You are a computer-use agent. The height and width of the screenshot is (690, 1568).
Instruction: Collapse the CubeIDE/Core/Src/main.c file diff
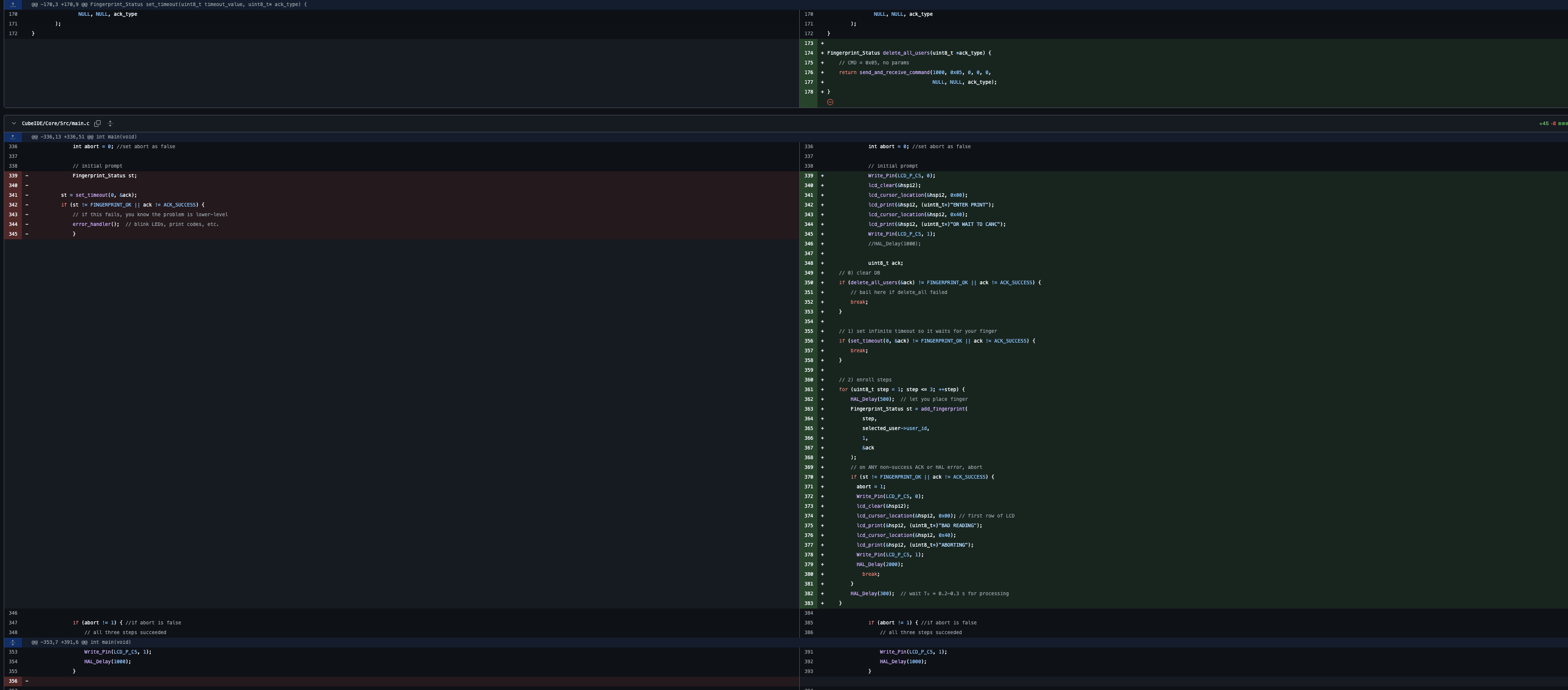click(x=14, y=123)
